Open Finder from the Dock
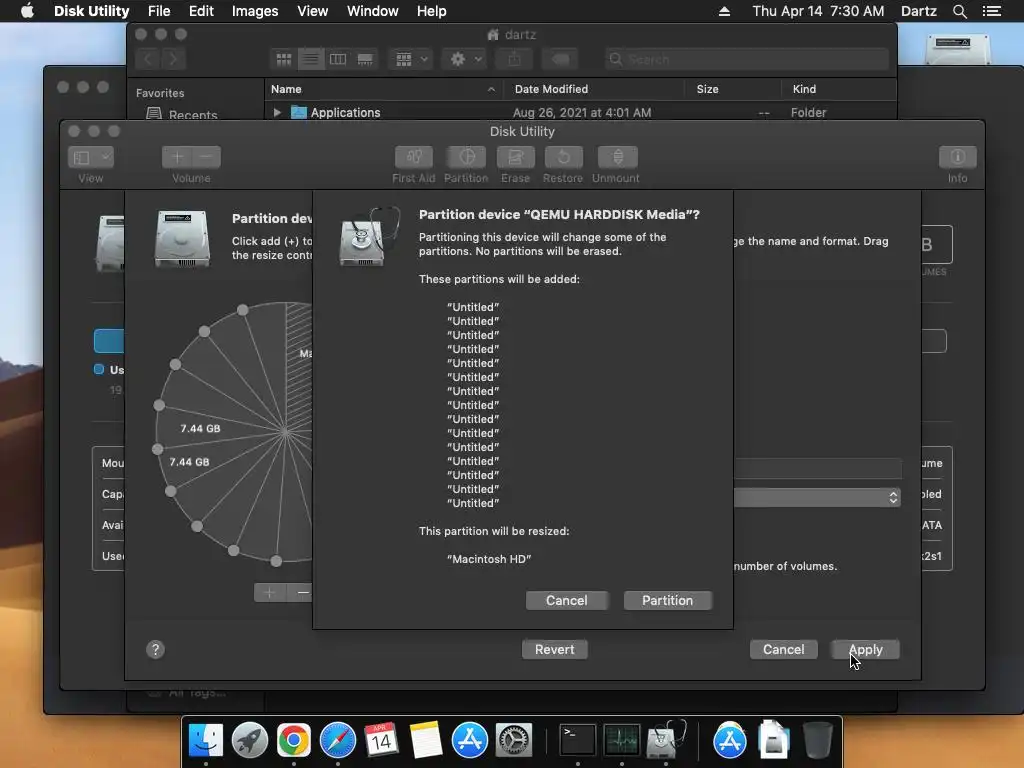1024x768 pixels. [206, 740]
